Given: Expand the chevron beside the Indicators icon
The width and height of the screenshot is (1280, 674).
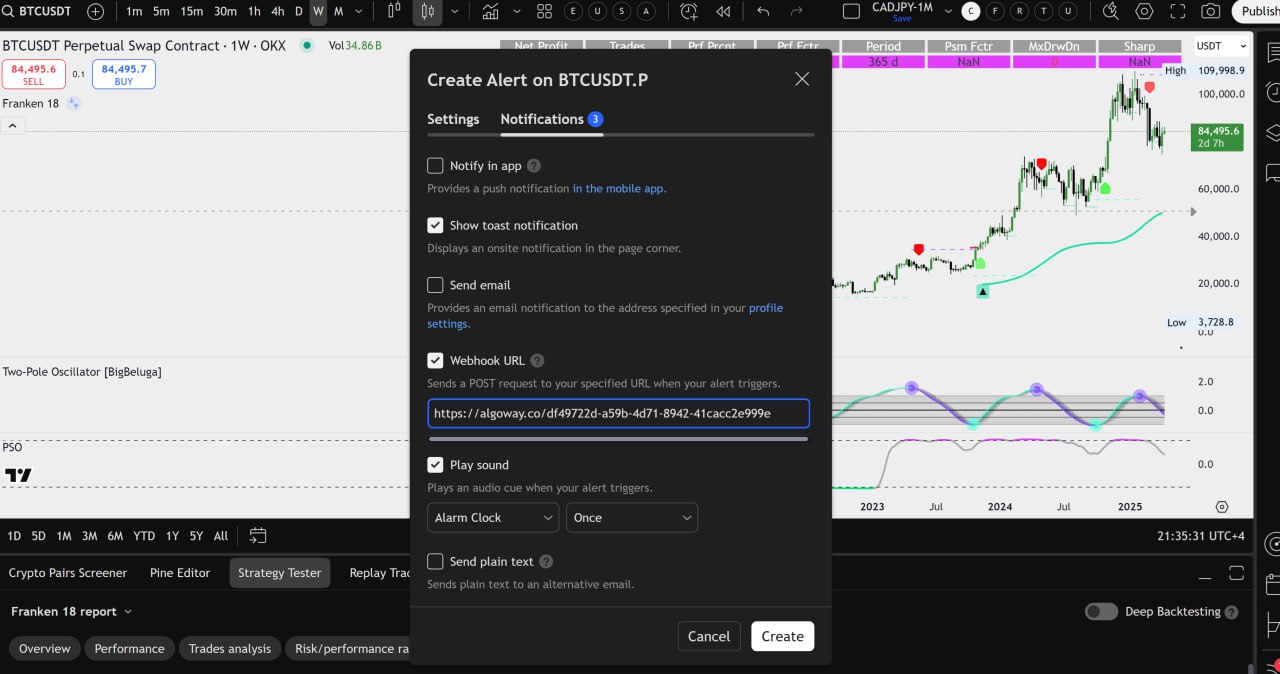Looking at the screenshot, I should point(515,12).
